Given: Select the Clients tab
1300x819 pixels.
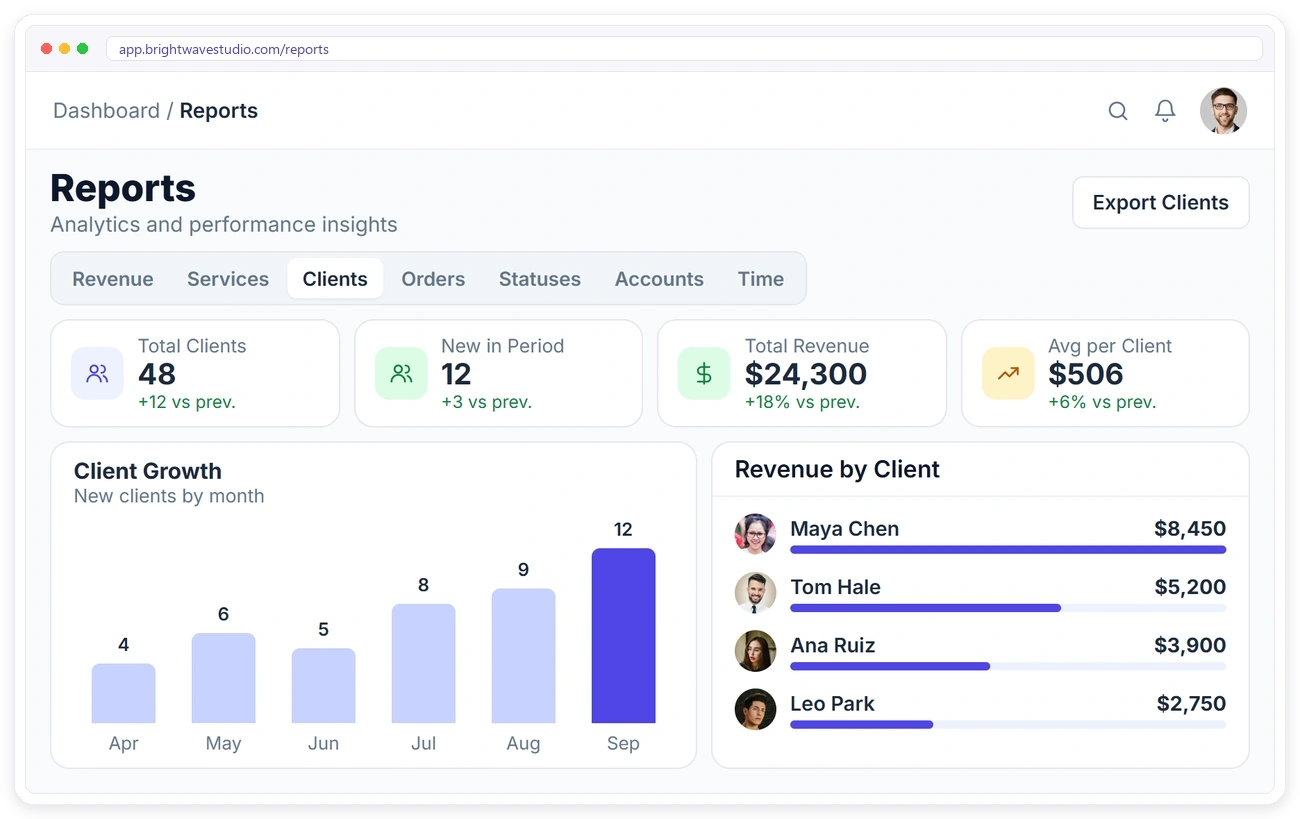Looking at the screenshot, I should 335,279.
